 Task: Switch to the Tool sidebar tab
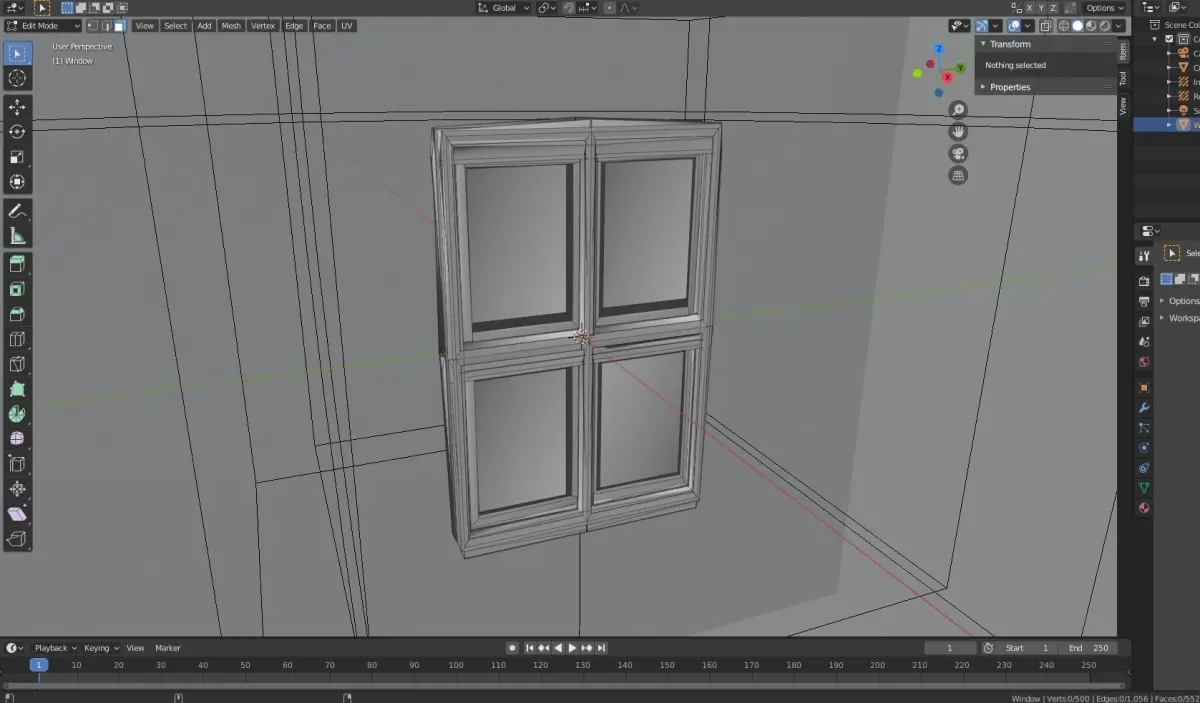click(1123, 78)
